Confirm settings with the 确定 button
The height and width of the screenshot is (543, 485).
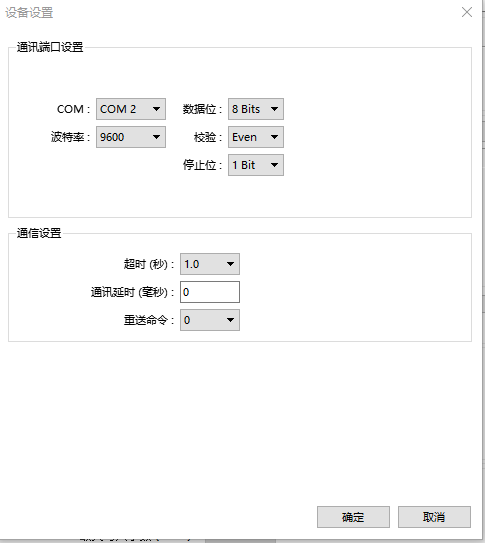(353, 517)
